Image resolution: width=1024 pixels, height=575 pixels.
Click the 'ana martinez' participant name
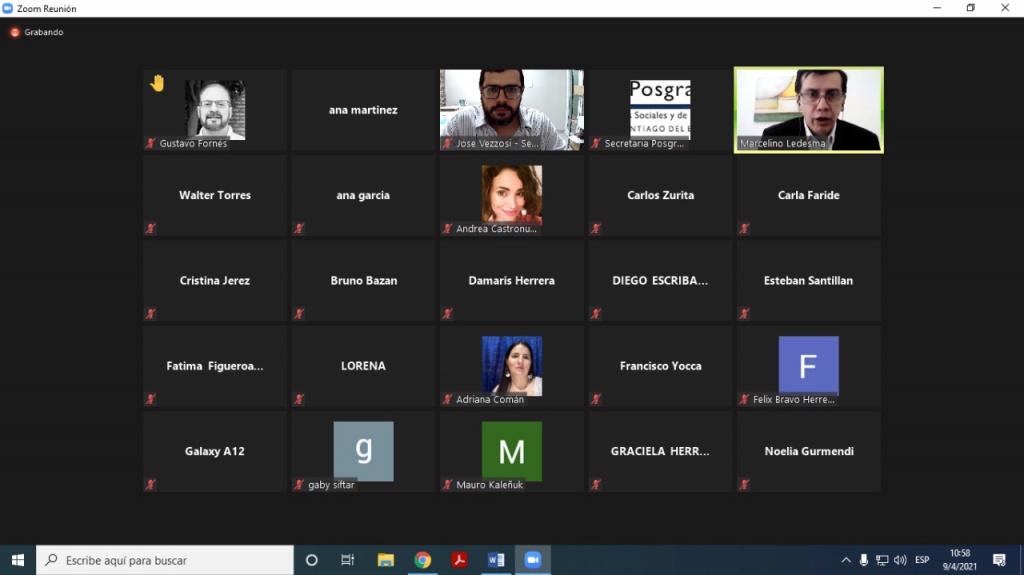[x=363, y=110]
